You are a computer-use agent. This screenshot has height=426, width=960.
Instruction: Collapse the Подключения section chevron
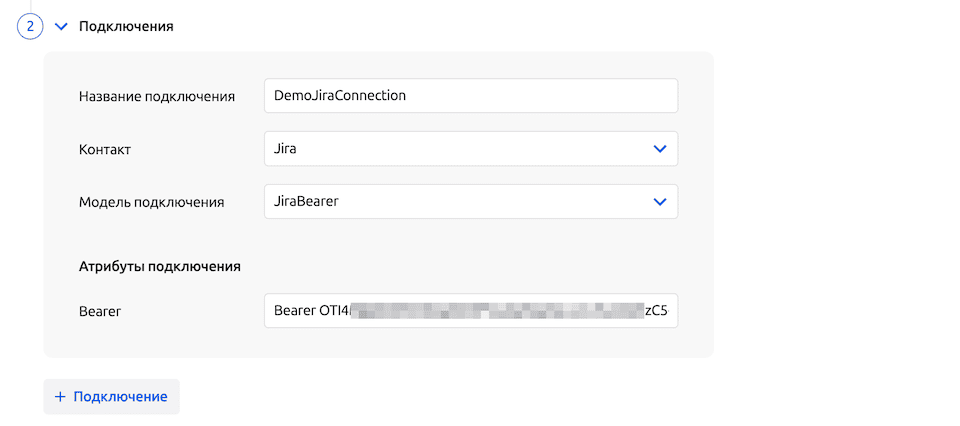pyautogui.click(x=61, y=27)
